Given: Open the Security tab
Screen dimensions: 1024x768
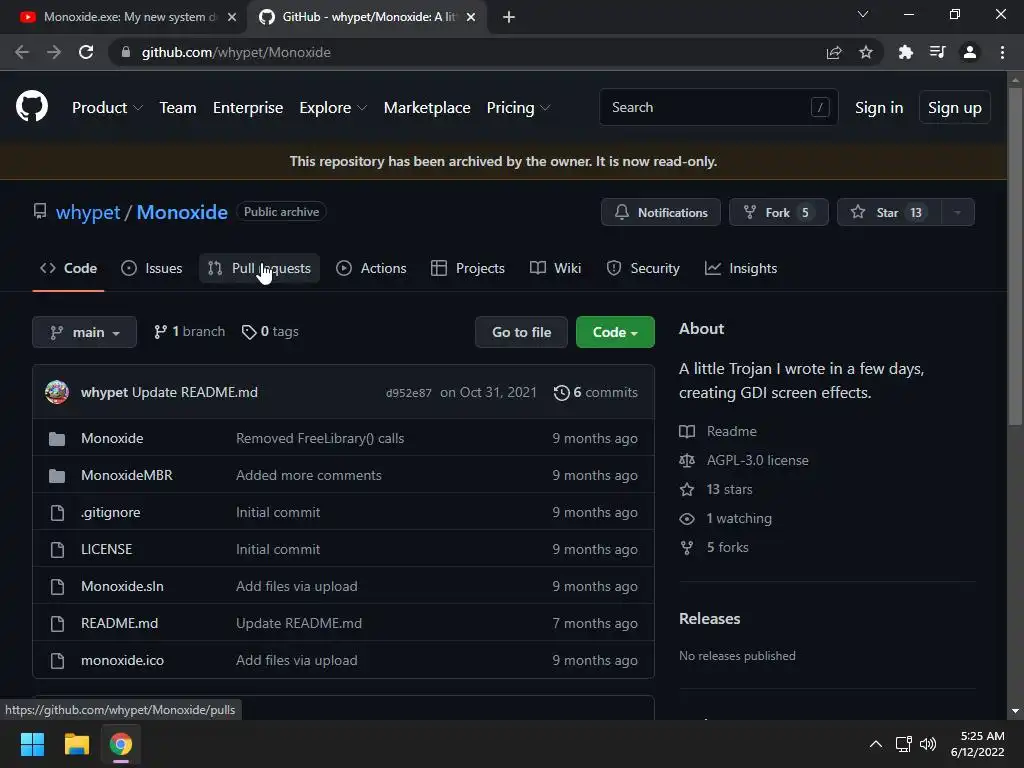Looking at the screenshot, I should 643,268.
